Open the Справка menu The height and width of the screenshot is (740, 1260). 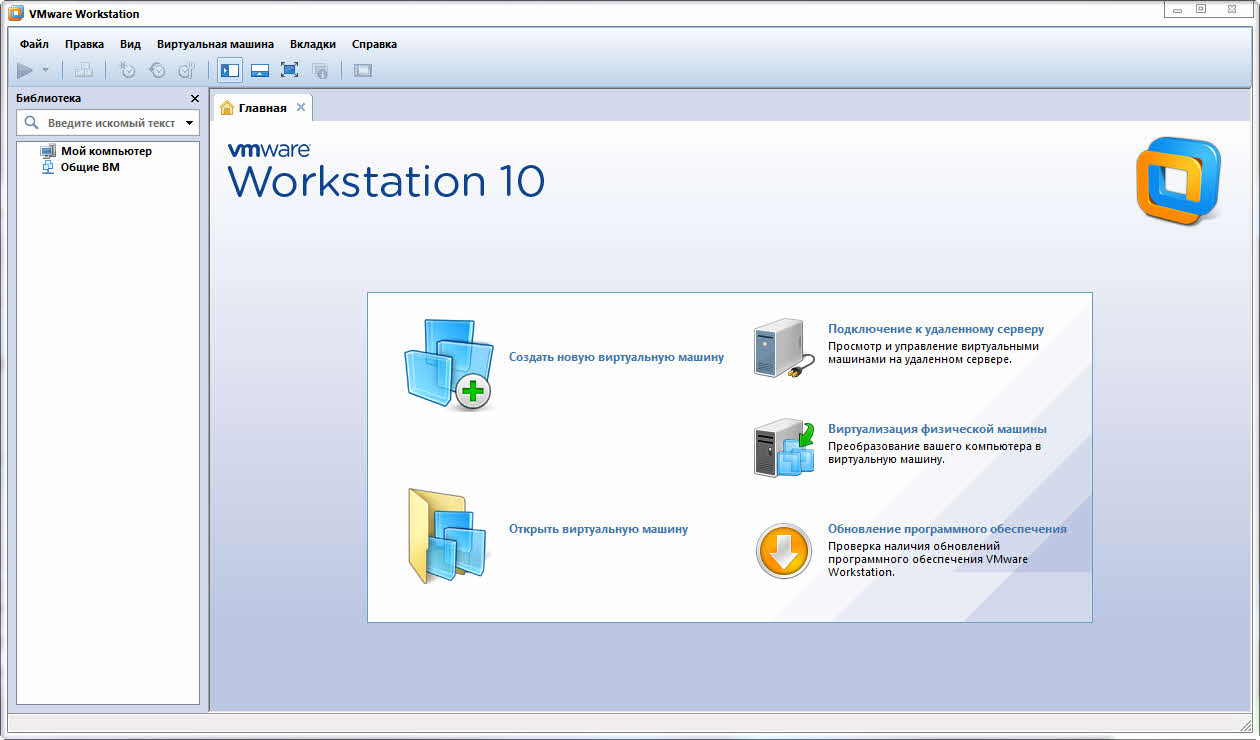pyautogui.click(x=374, y=44)
